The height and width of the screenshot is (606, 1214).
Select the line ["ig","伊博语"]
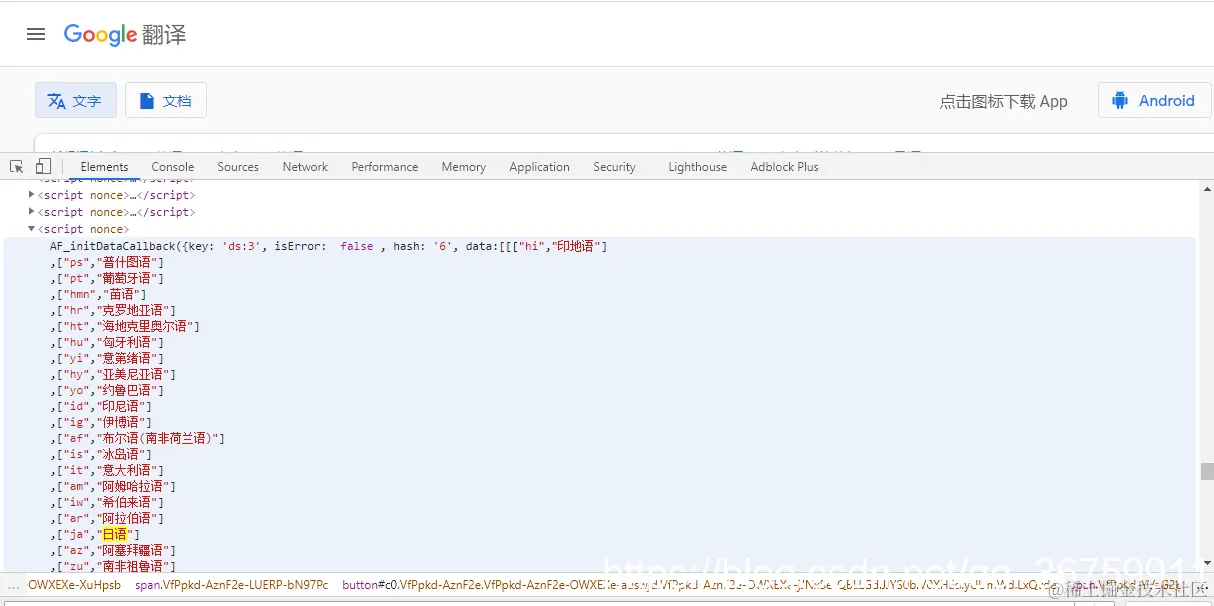click(101, 422)
